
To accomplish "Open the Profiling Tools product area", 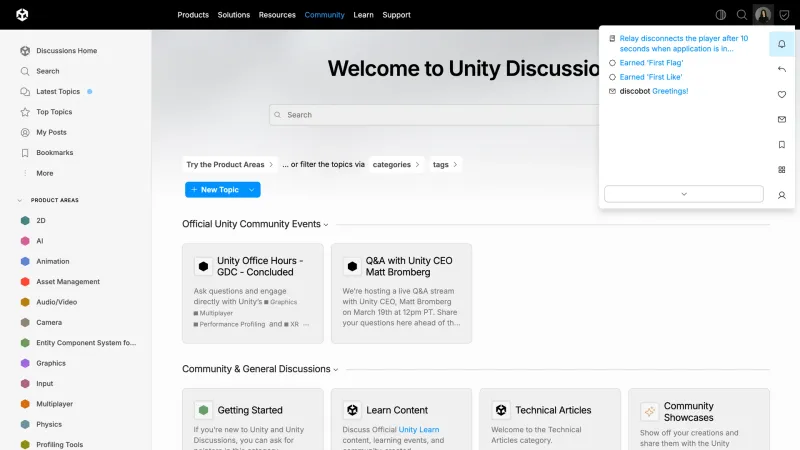I will (59, 444).
